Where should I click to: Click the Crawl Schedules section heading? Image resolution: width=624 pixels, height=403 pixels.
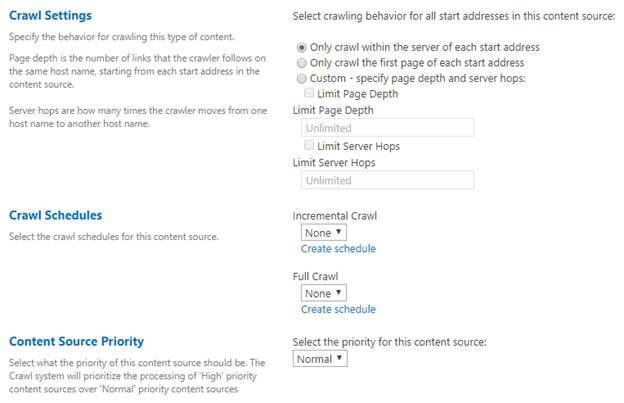pyautogui.click(x=55, y=215)
